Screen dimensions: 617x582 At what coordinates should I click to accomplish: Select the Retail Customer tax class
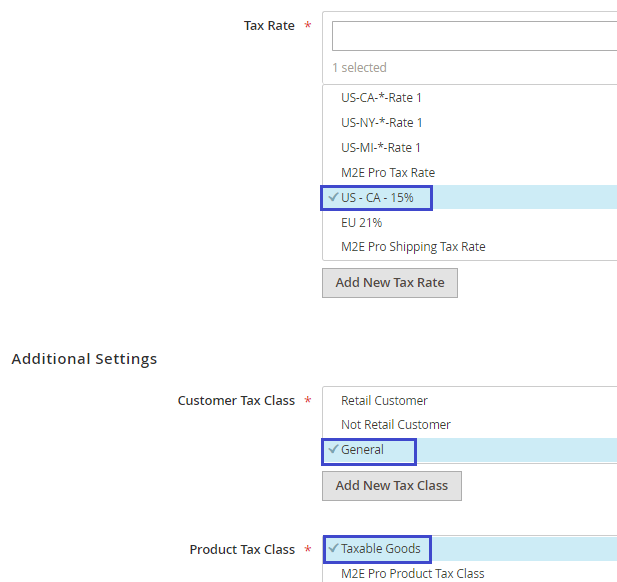click(384, 401)
